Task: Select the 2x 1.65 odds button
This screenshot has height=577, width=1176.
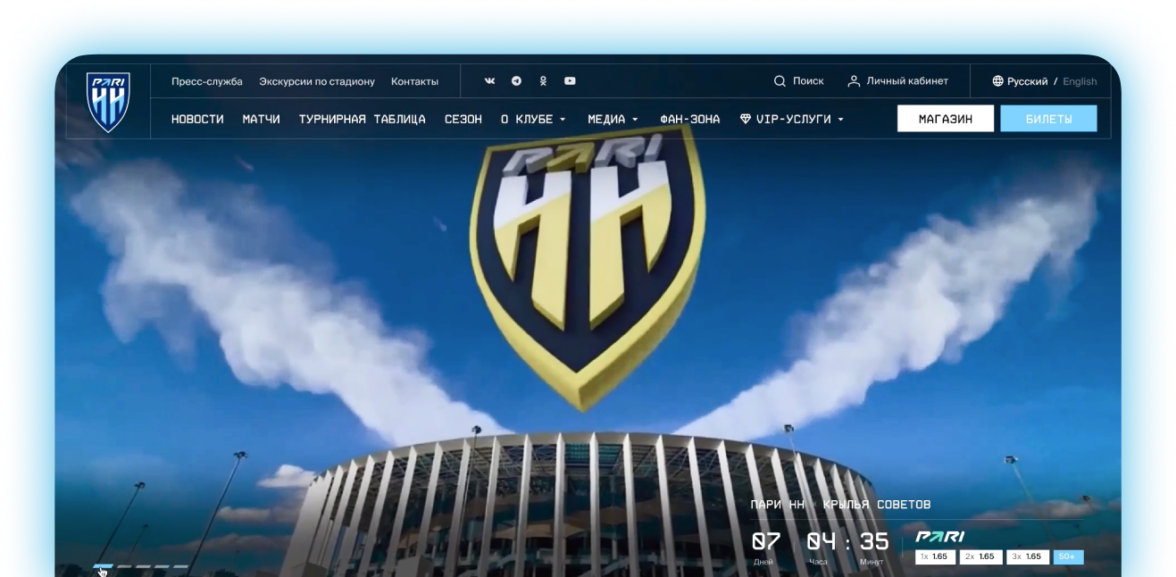Action: [980, 557]
